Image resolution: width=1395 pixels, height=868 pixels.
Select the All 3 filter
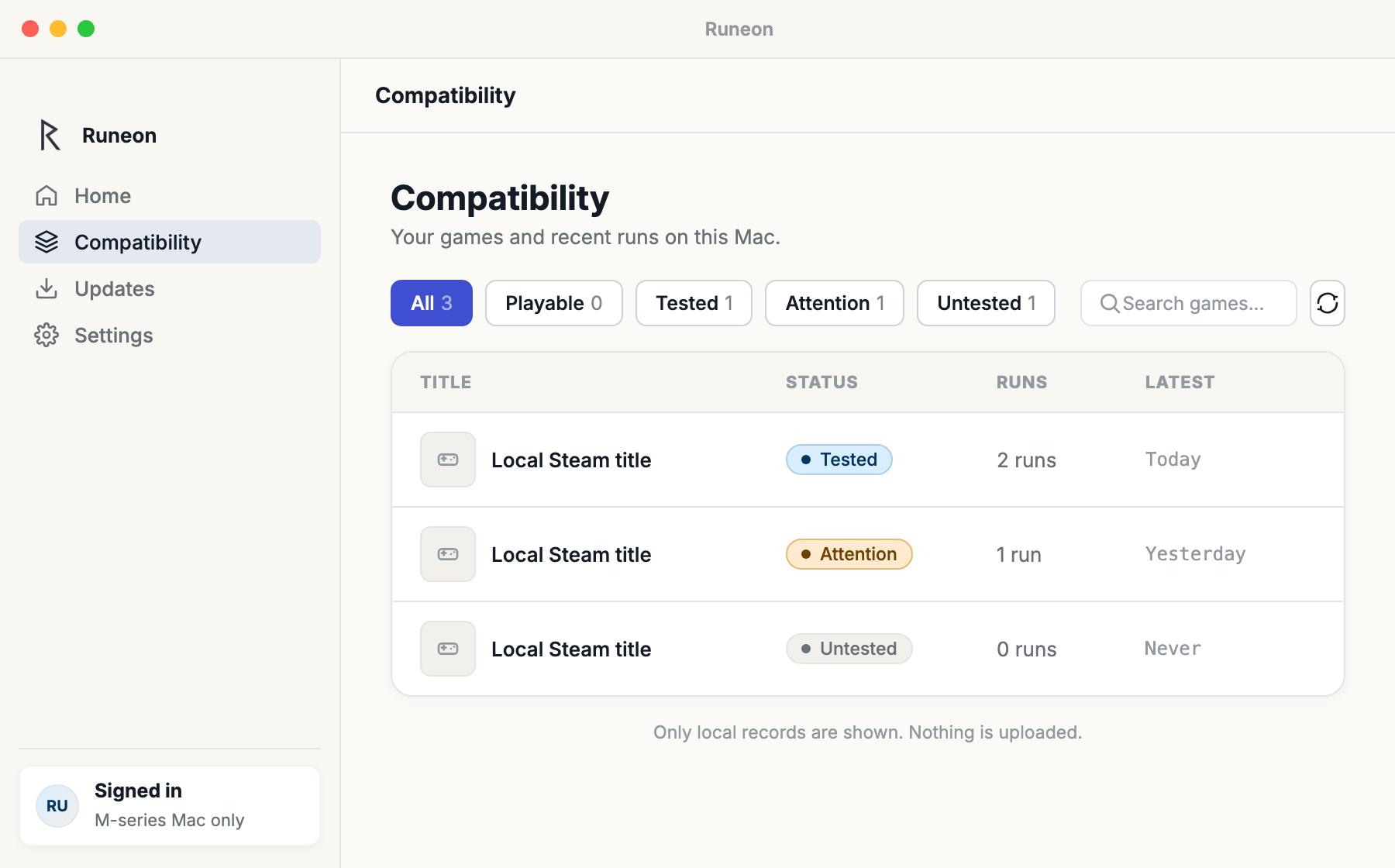point(432,303)
